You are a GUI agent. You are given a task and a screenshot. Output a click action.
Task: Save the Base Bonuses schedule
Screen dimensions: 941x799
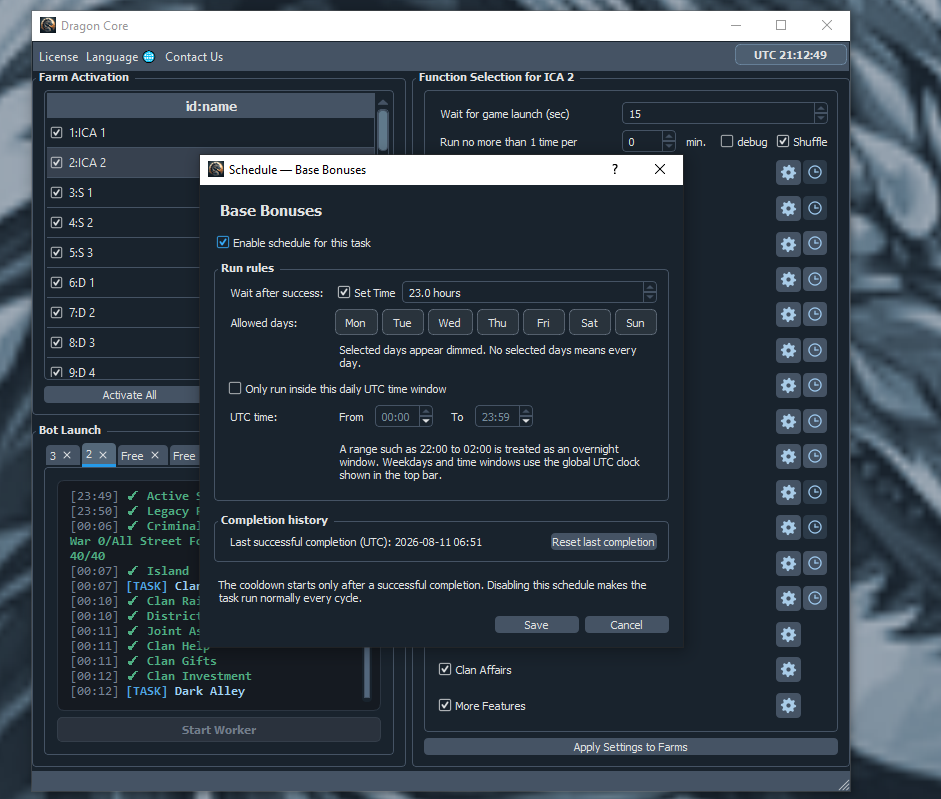(x=537, y=625)
